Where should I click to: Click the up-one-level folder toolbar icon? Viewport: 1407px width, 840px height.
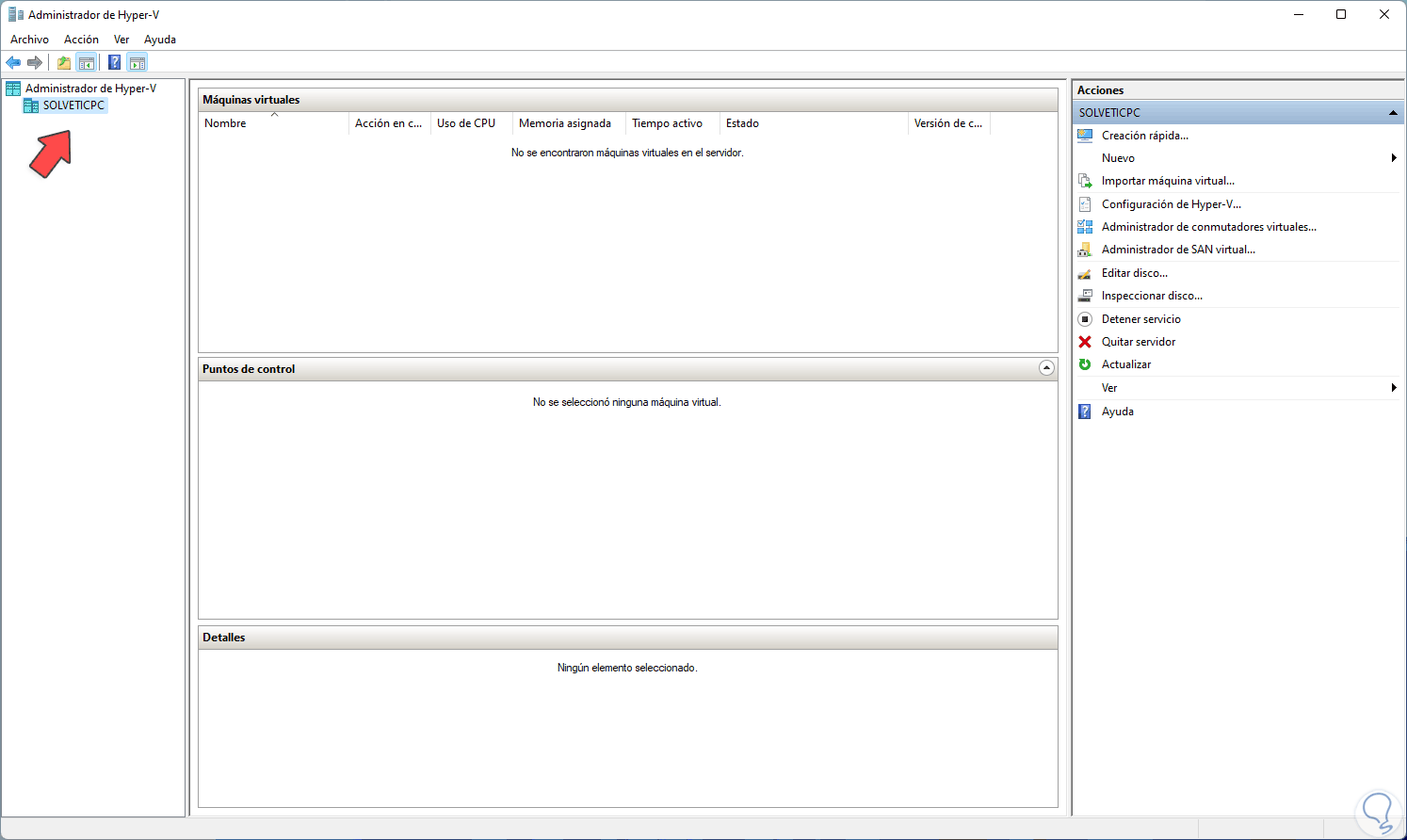coord(64,63)
